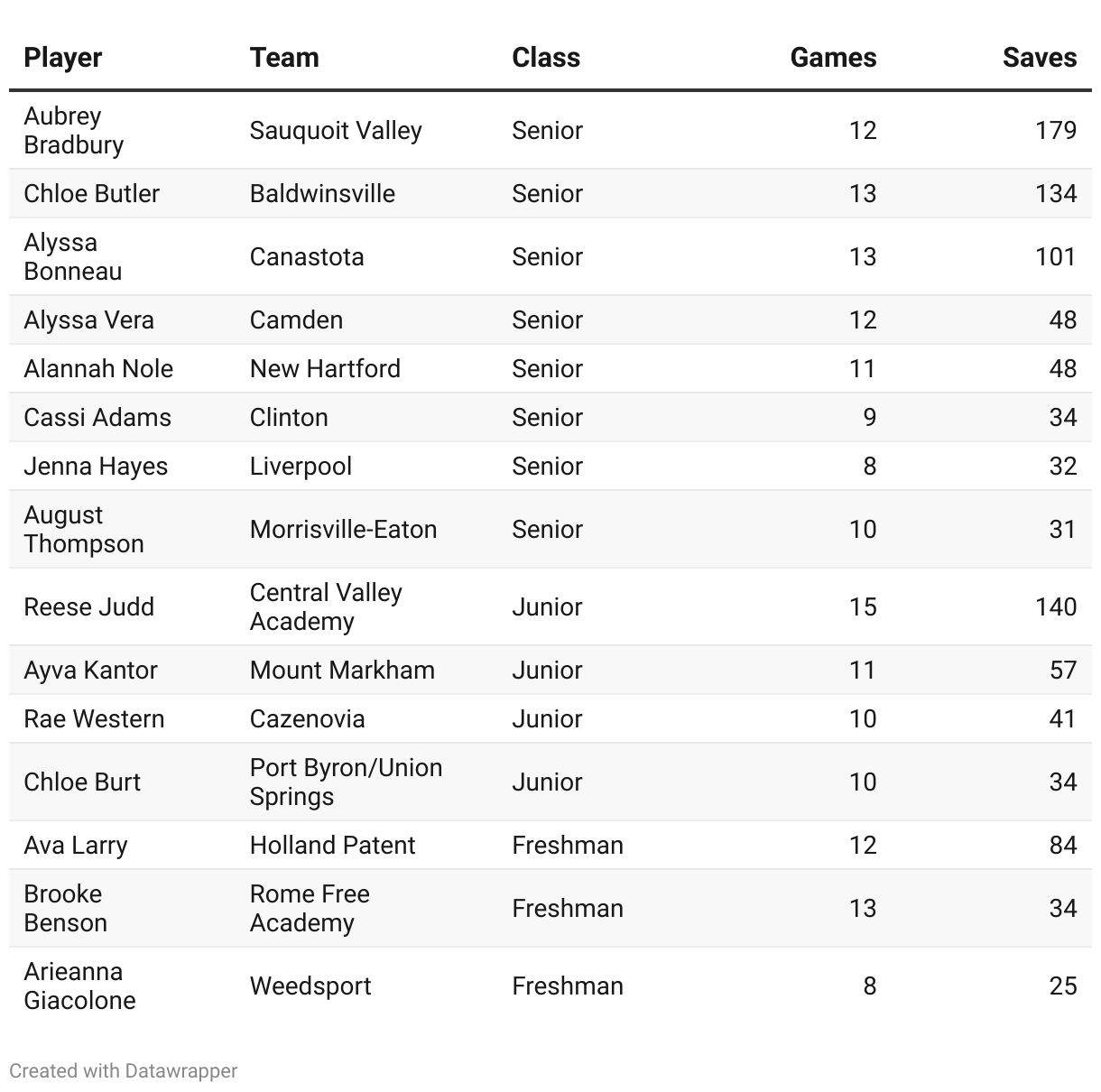Click the Ava Larry player name

click(76, 845)
